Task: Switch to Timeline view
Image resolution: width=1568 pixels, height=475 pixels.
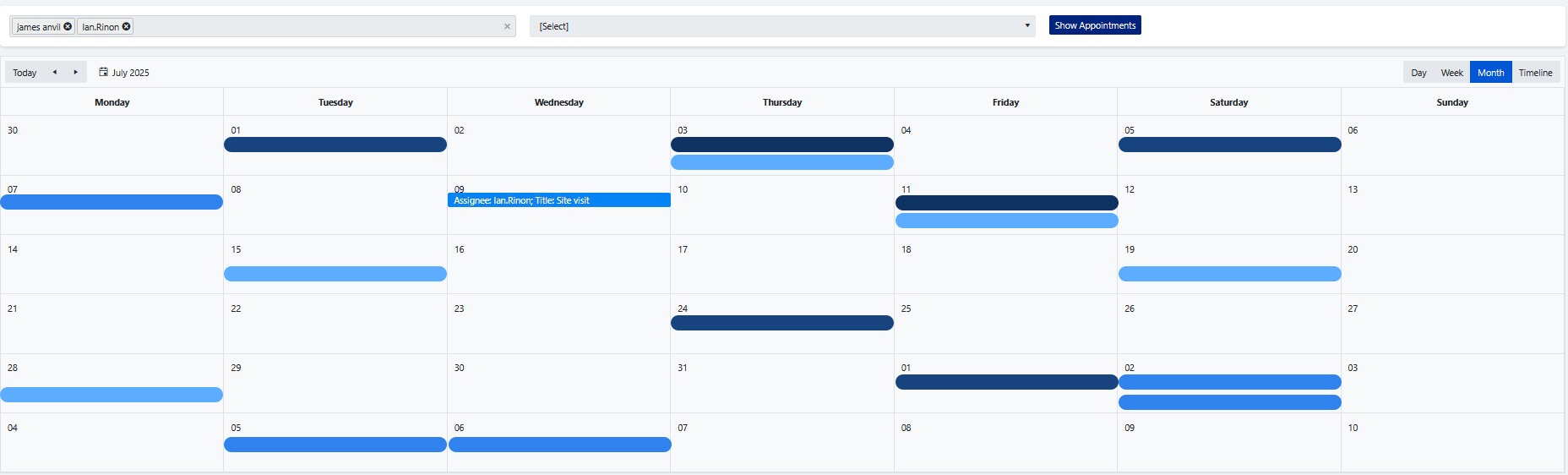Action: point(1535,73)
